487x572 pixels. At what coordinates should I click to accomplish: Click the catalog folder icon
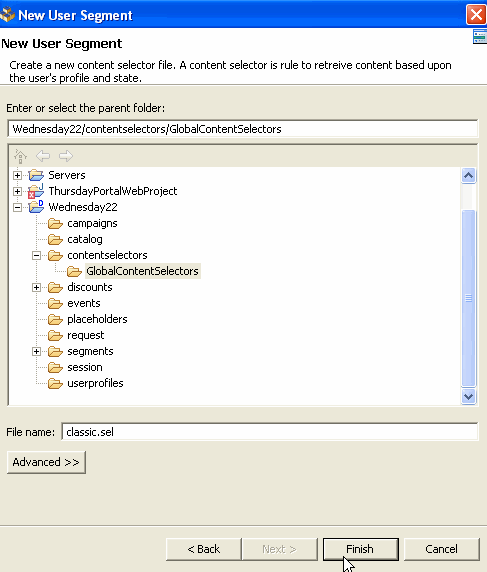click(55, 239)
